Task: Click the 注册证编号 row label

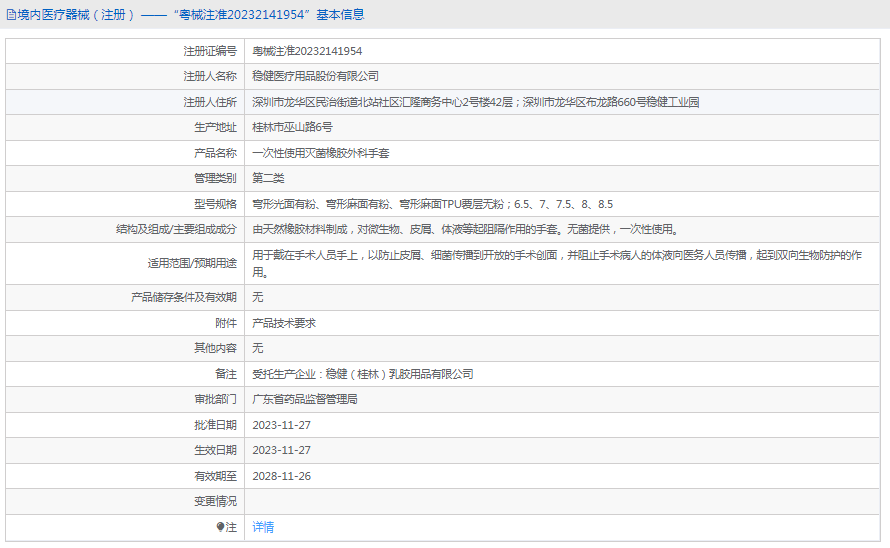Action: [209, 51]
